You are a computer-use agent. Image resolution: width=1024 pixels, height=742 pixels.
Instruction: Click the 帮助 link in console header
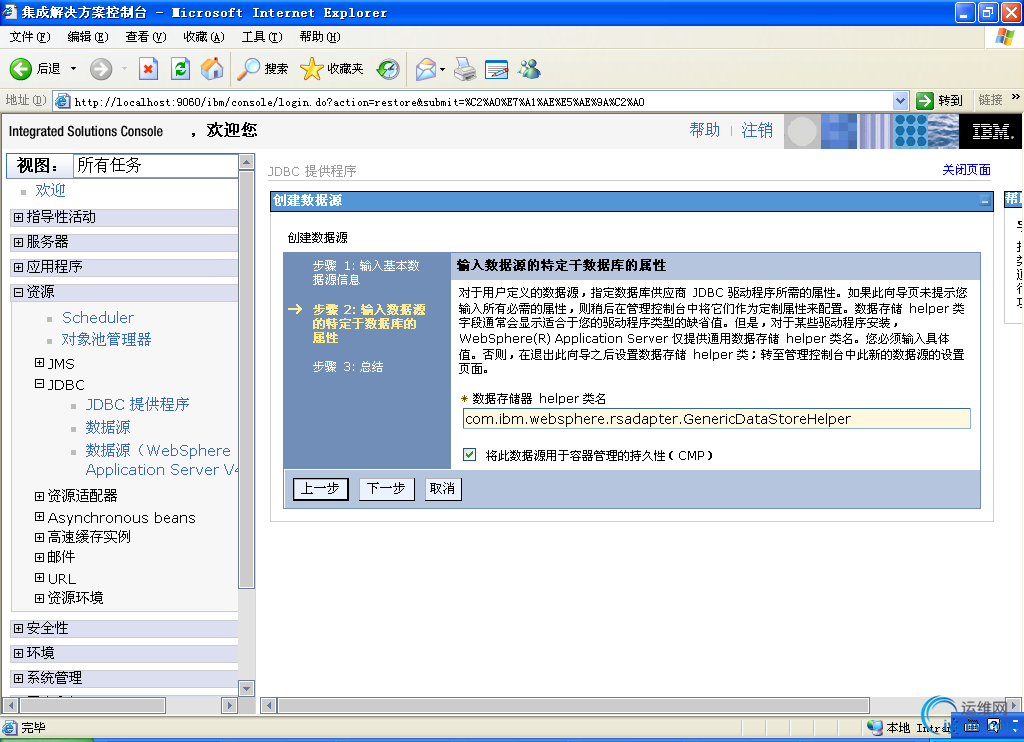705,130
